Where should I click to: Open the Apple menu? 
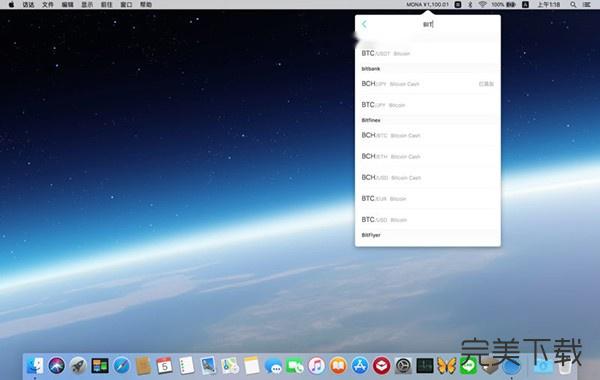click(x=11, y=5)
